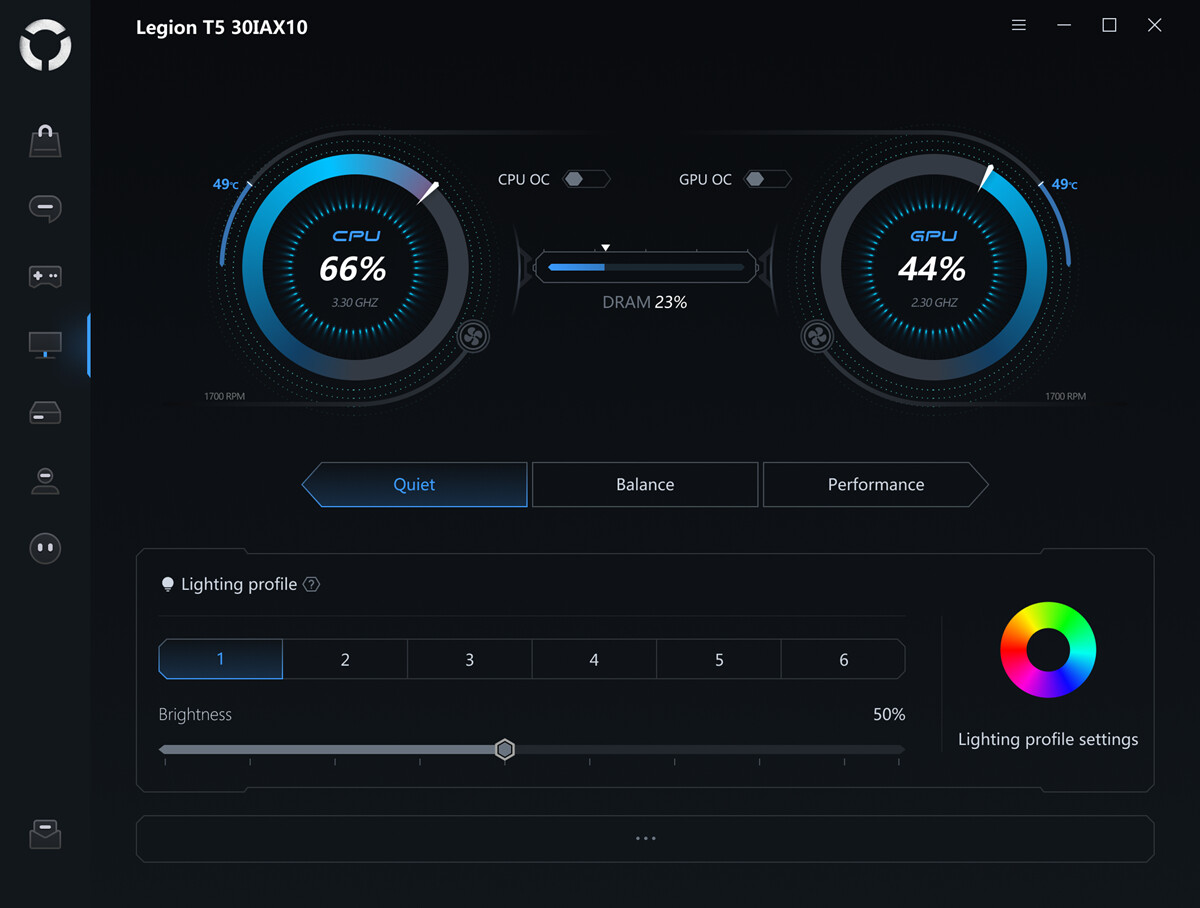Click the Brightness slider handle
The image size is (1200, 908).
(x=505, y=750)
